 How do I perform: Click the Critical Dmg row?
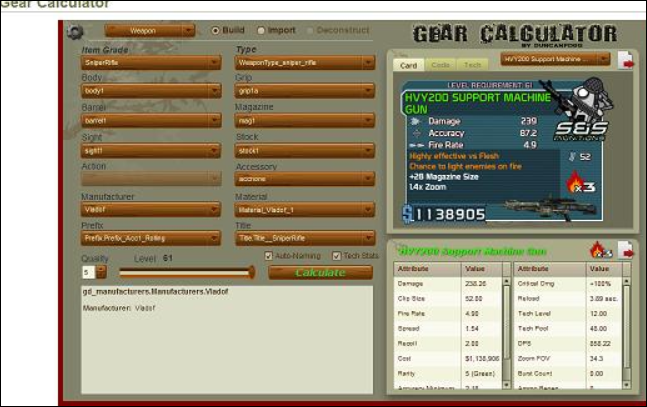coord(568,284)
